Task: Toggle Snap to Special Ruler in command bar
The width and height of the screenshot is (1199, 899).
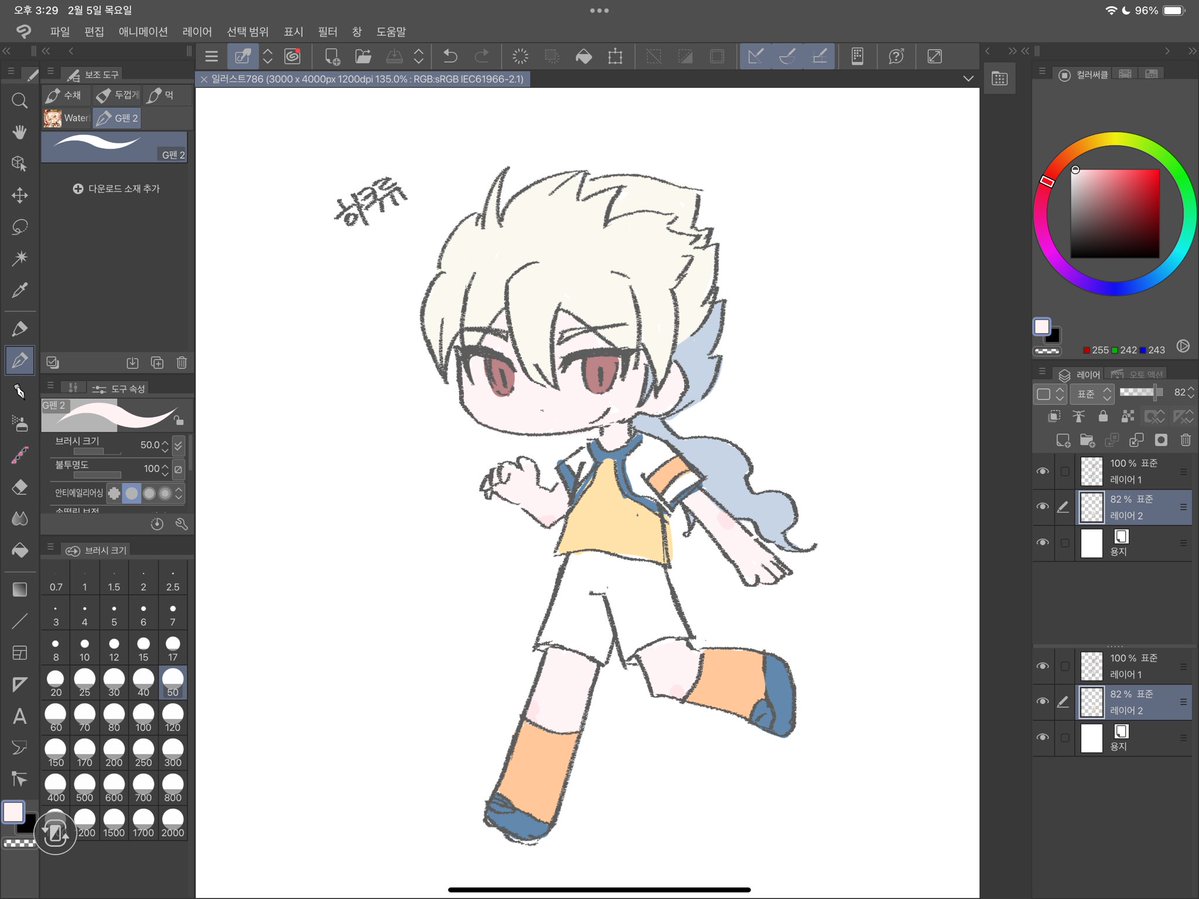Action: tap(787, 57)
